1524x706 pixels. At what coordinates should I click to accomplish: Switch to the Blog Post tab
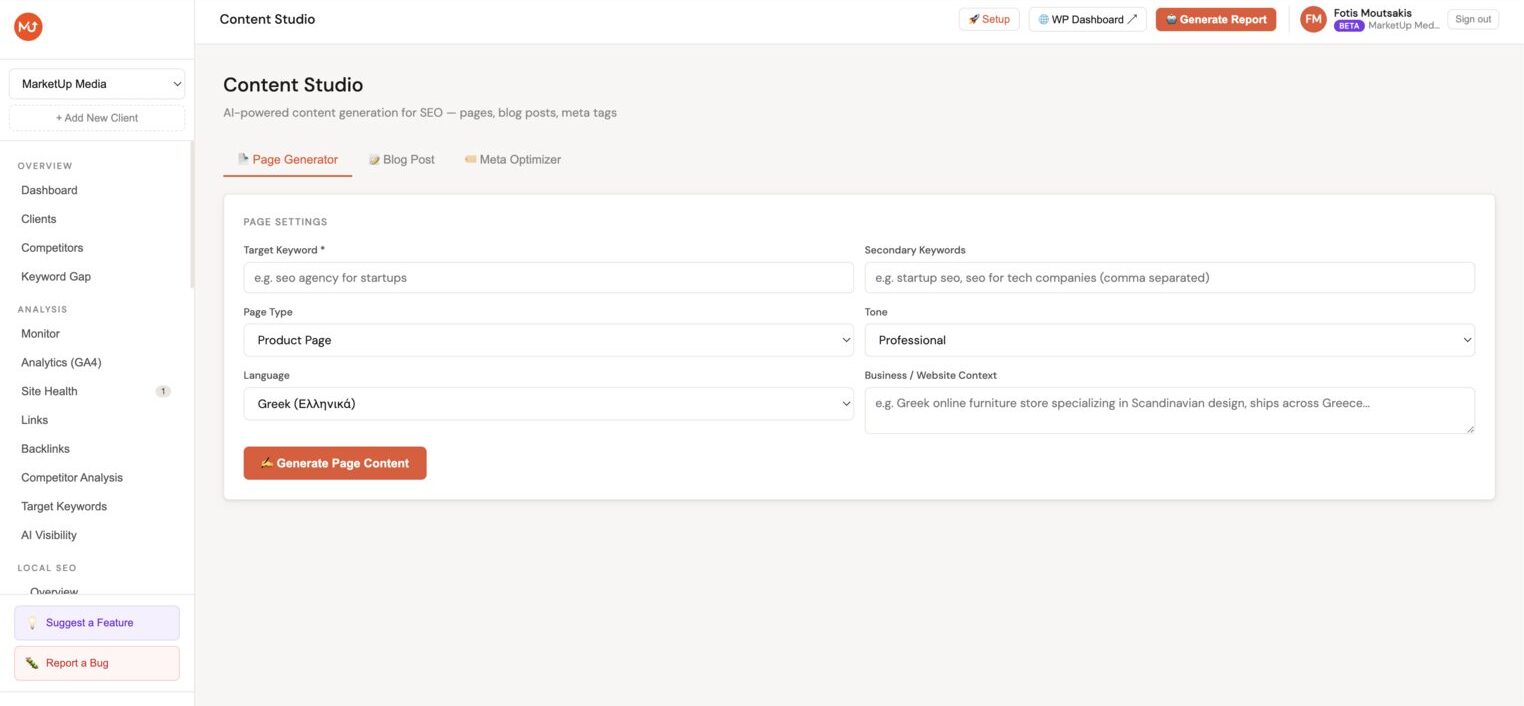(x=402, y=159)
